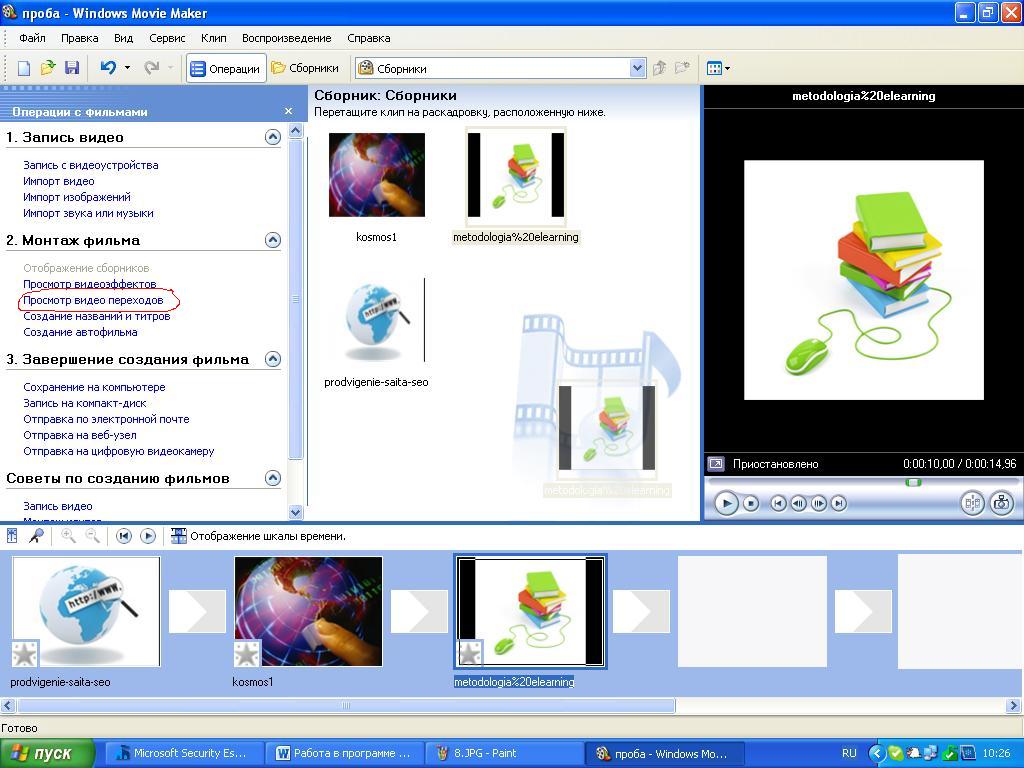Screen dimensions: 1024x768
Task: Click Отправка на цифровую видеокамеру link
Action: coord(119,451)
